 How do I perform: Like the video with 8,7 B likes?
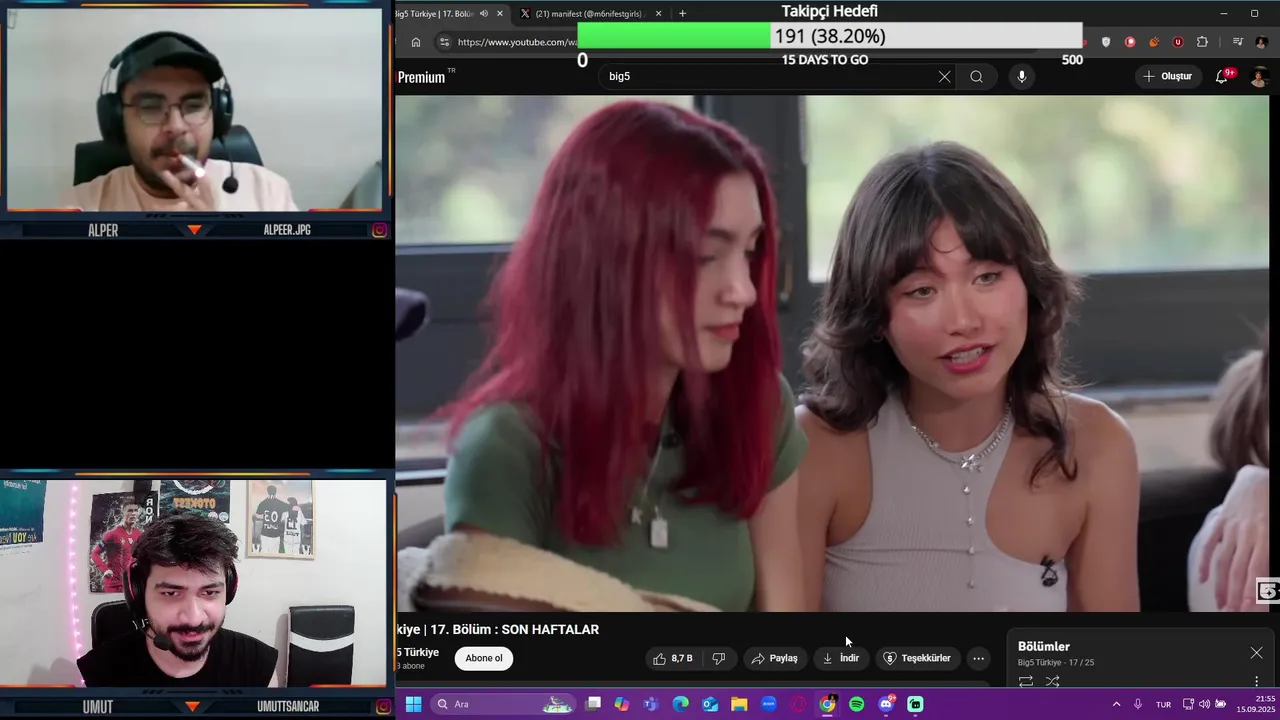pos(672,658)
